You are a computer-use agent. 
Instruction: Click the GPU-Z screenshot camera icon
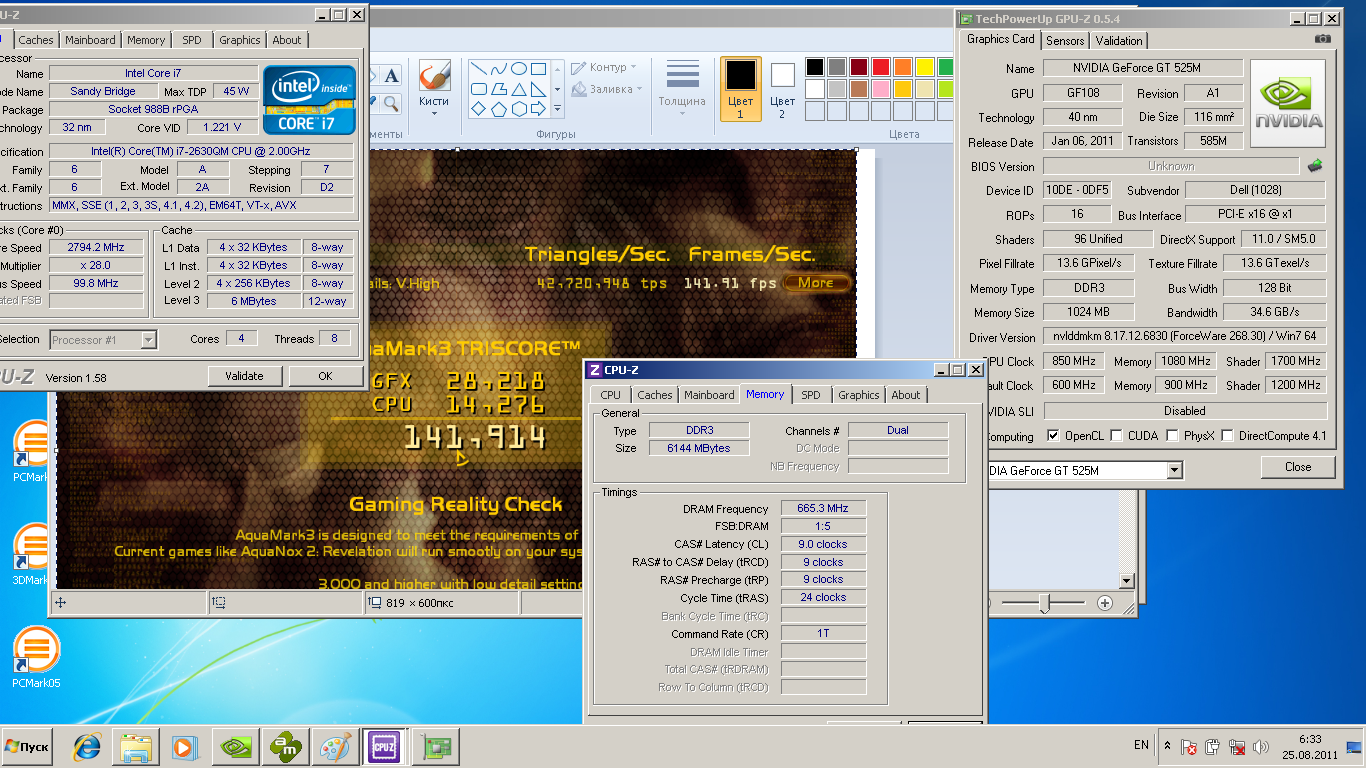pos(1322,39)
